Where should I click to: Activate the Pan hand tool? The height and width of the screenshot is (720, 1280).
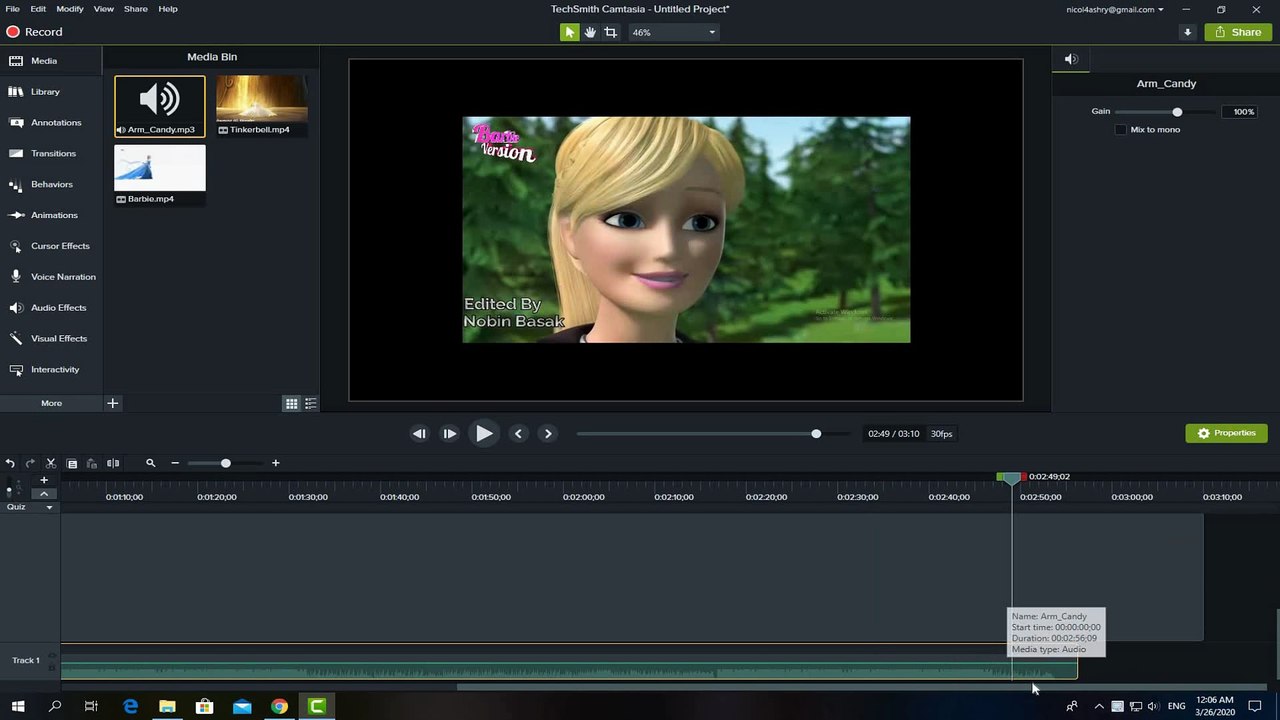click(590, 32)
